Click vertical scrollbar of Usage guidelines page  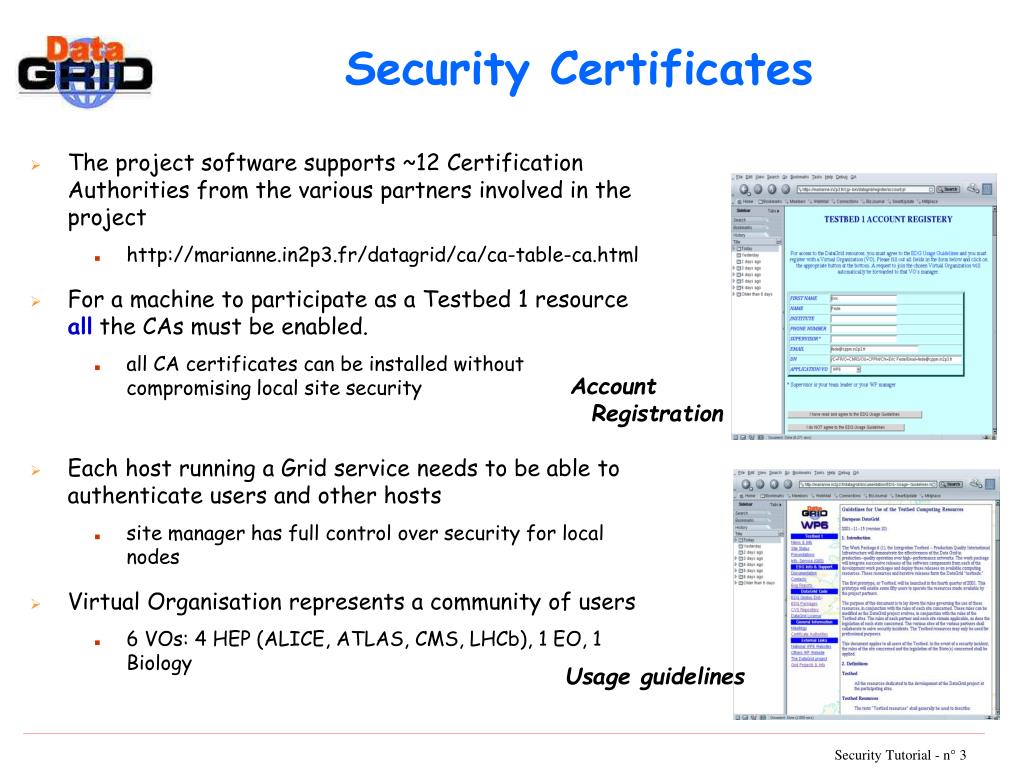[x=997, y=607]
